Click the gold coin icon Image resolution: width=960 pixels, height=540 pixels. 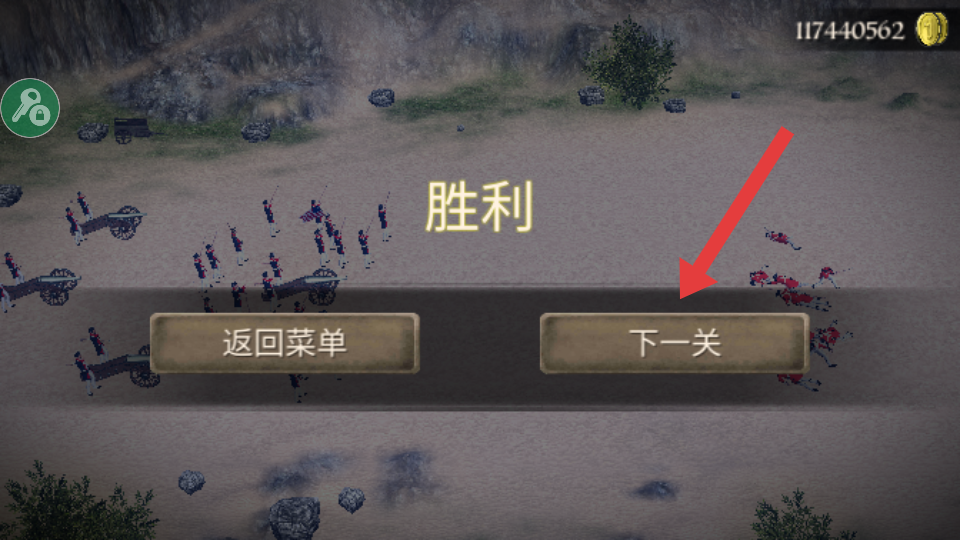[931, 29]
